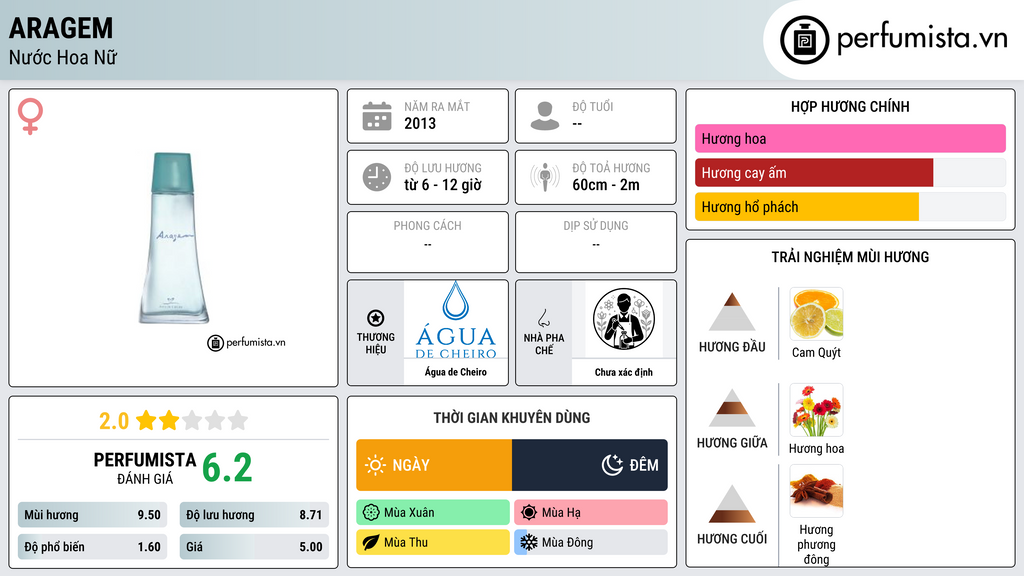The width and height of the screenshot is (1024, 576).
Task: Click the Mùa Thu season bar
Action: coord(433,542)
